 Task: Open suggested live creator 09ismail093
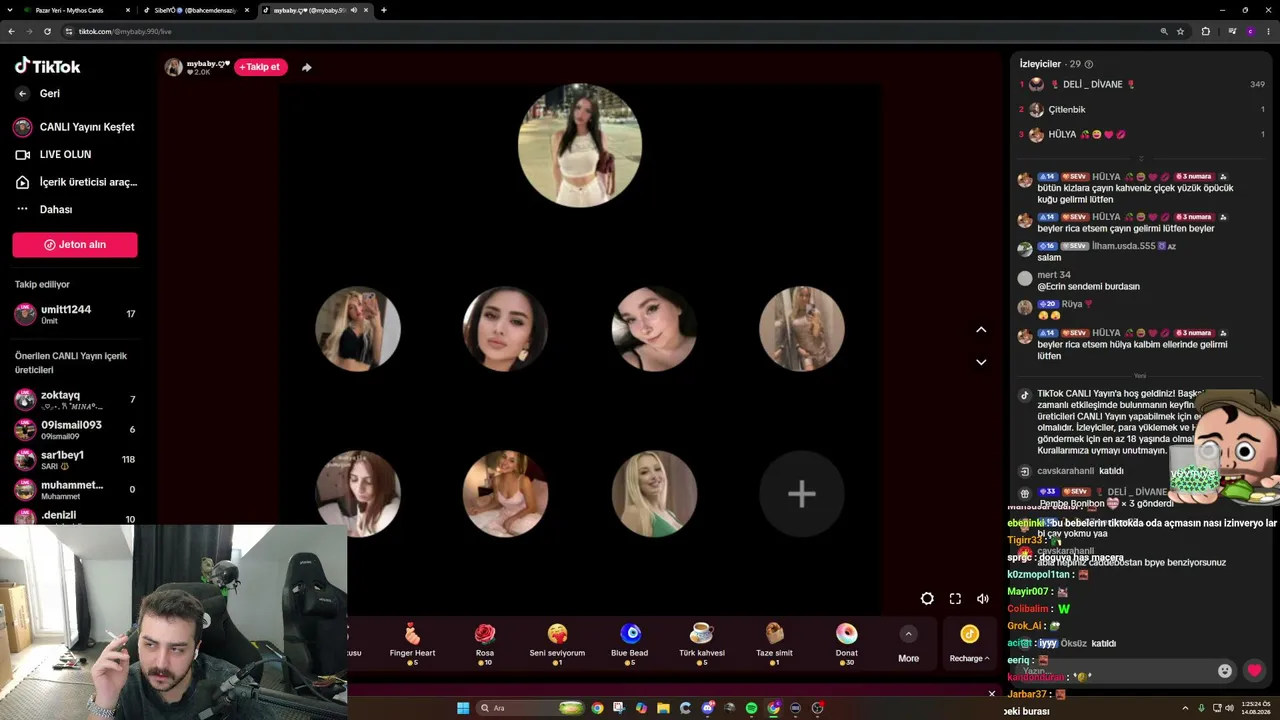[x=75, y=430]
